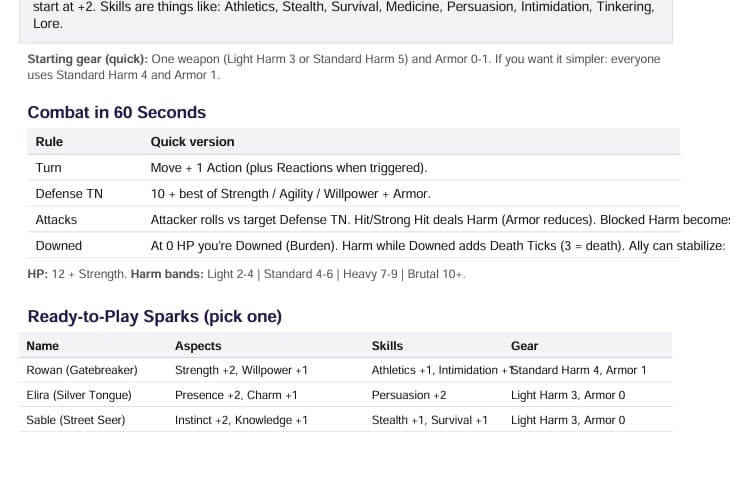Click "Rowan (Gatebreaker)" in the Sparks table
The width and height of the screenshot is (745, 490).
pos(82,370)
